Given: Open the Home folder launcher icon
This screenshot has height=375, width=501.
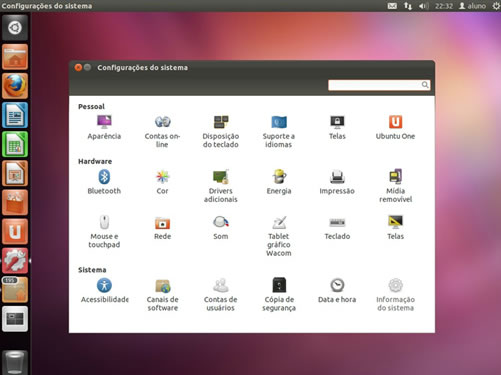Looking at the screenshot, I should pos(15,57).
